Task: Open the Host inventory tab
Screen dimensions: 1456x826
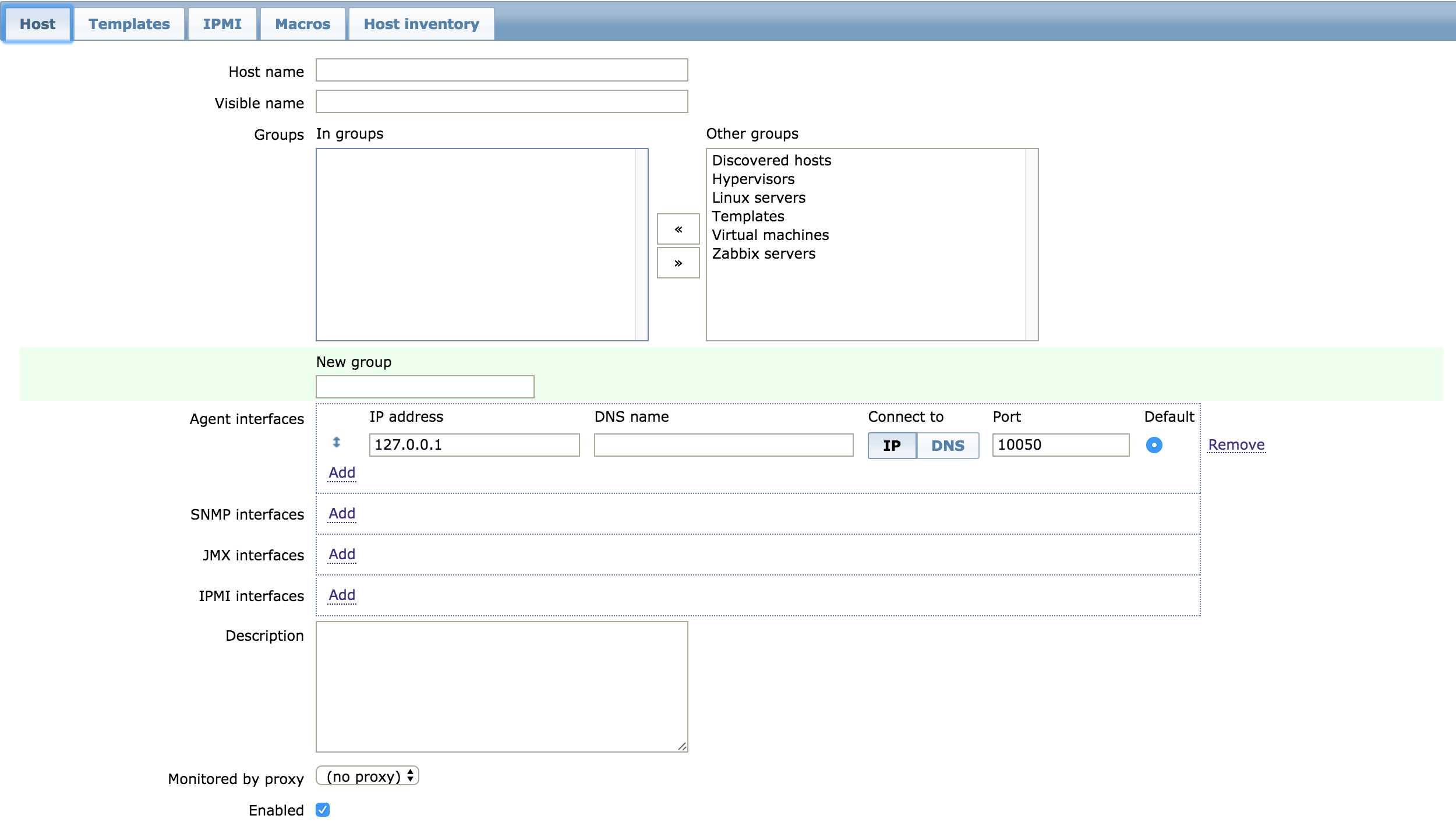Action: [x=421, y=24]
